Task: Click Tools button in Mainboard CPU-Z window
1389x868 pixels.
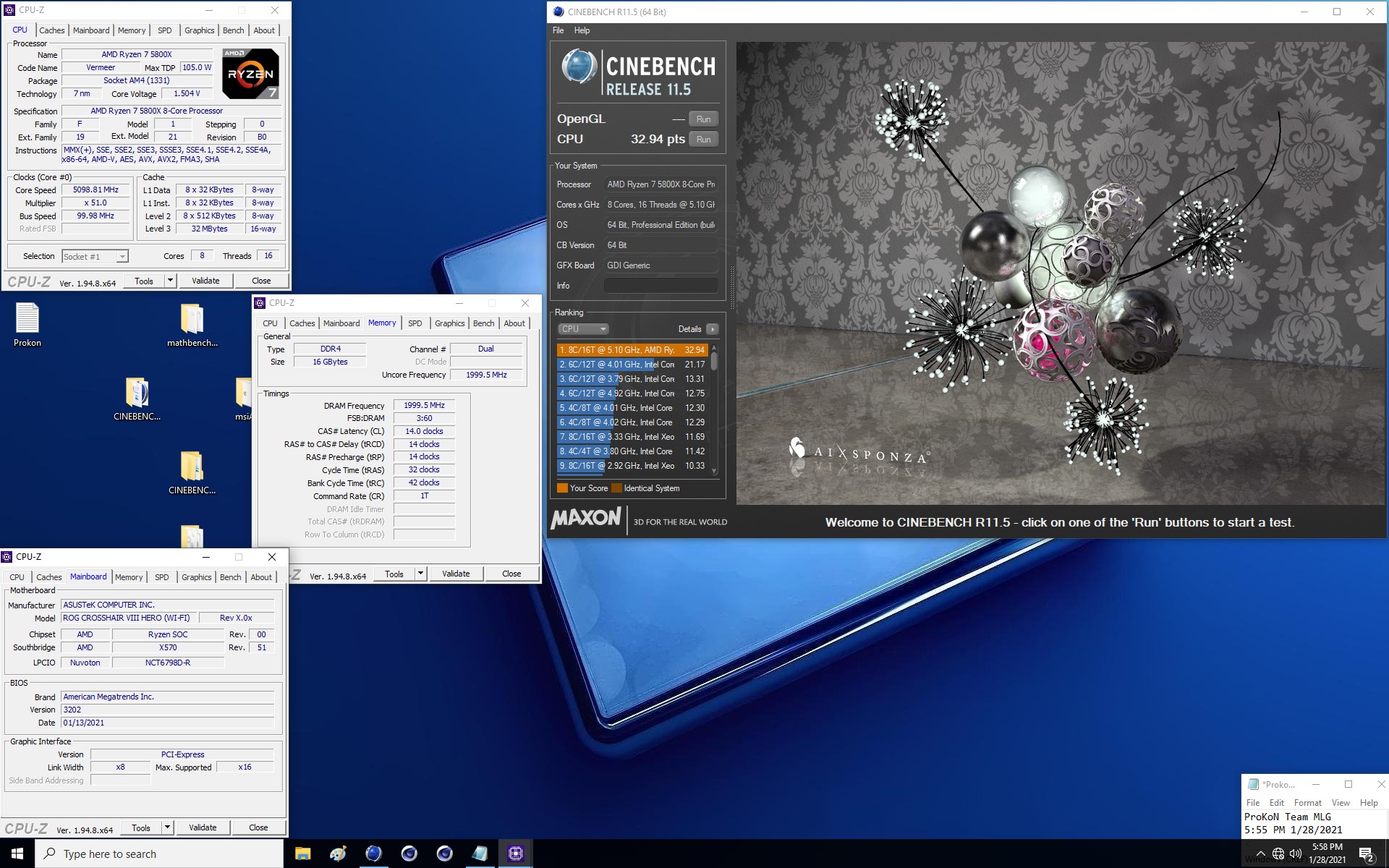Action: (x=141, y=827)
